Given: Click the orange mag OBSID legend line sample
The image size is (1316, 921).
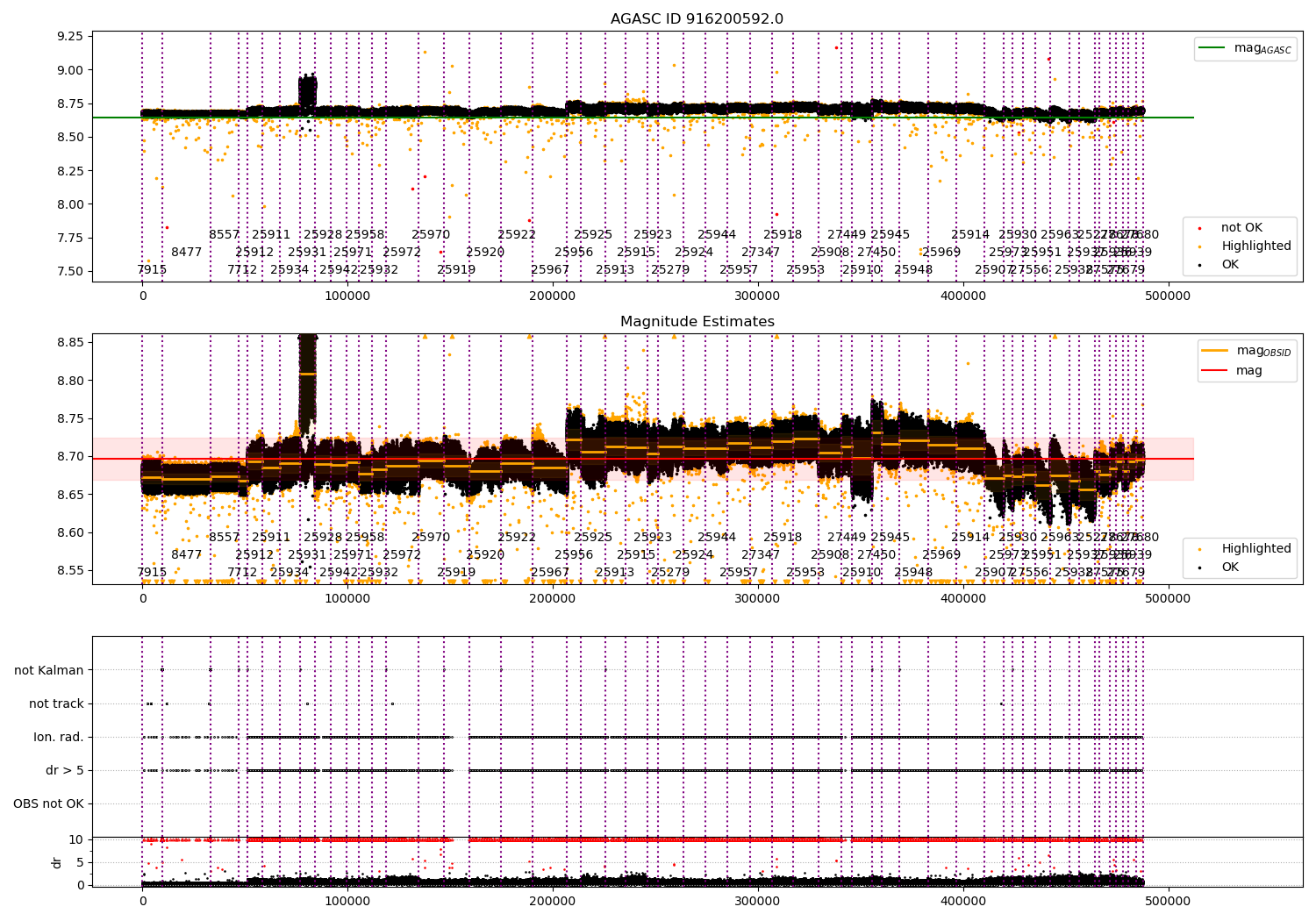Looking at the screenshot, I should [x=1216, y=351].
